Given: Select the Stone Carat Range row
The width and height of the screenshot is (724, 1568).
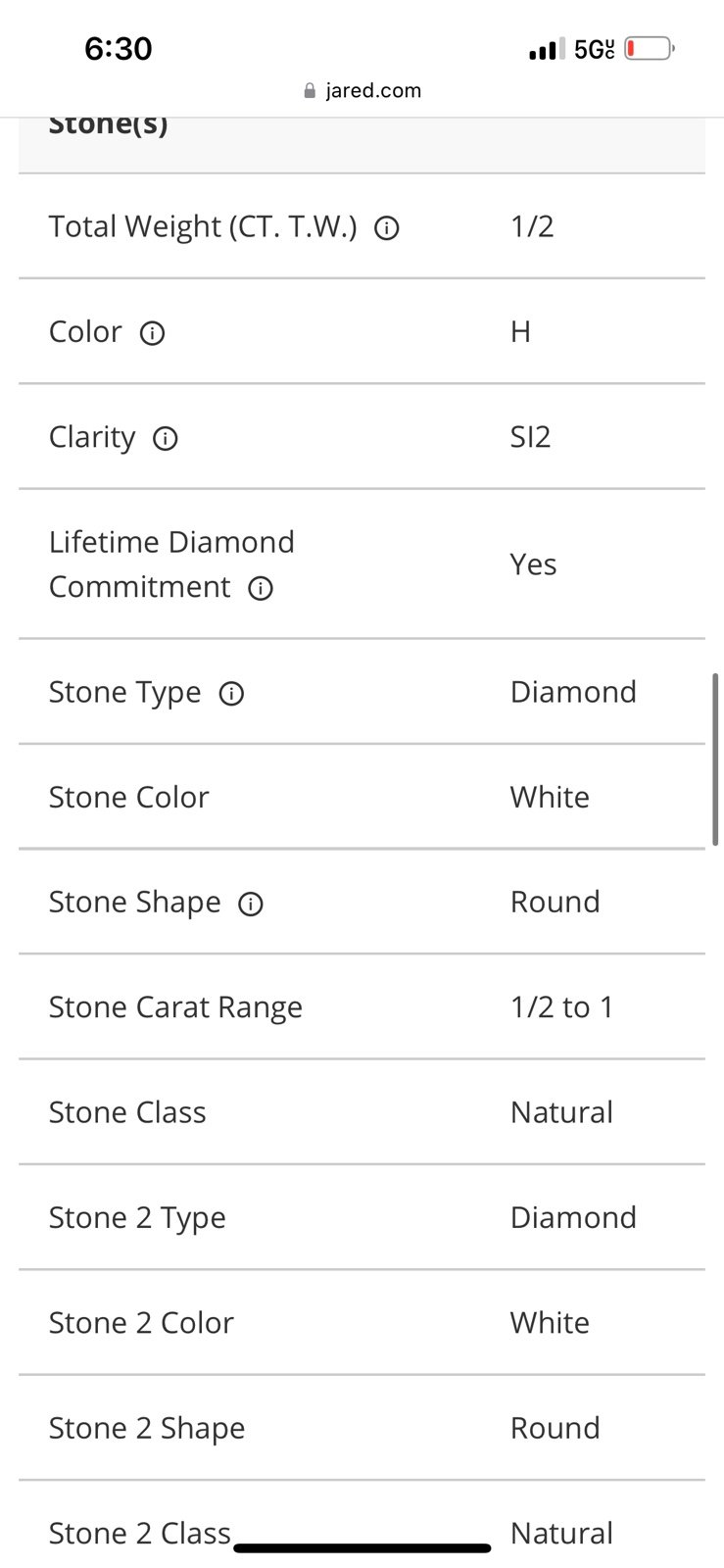Looking at the screenshot, I should pos(362,1006).
